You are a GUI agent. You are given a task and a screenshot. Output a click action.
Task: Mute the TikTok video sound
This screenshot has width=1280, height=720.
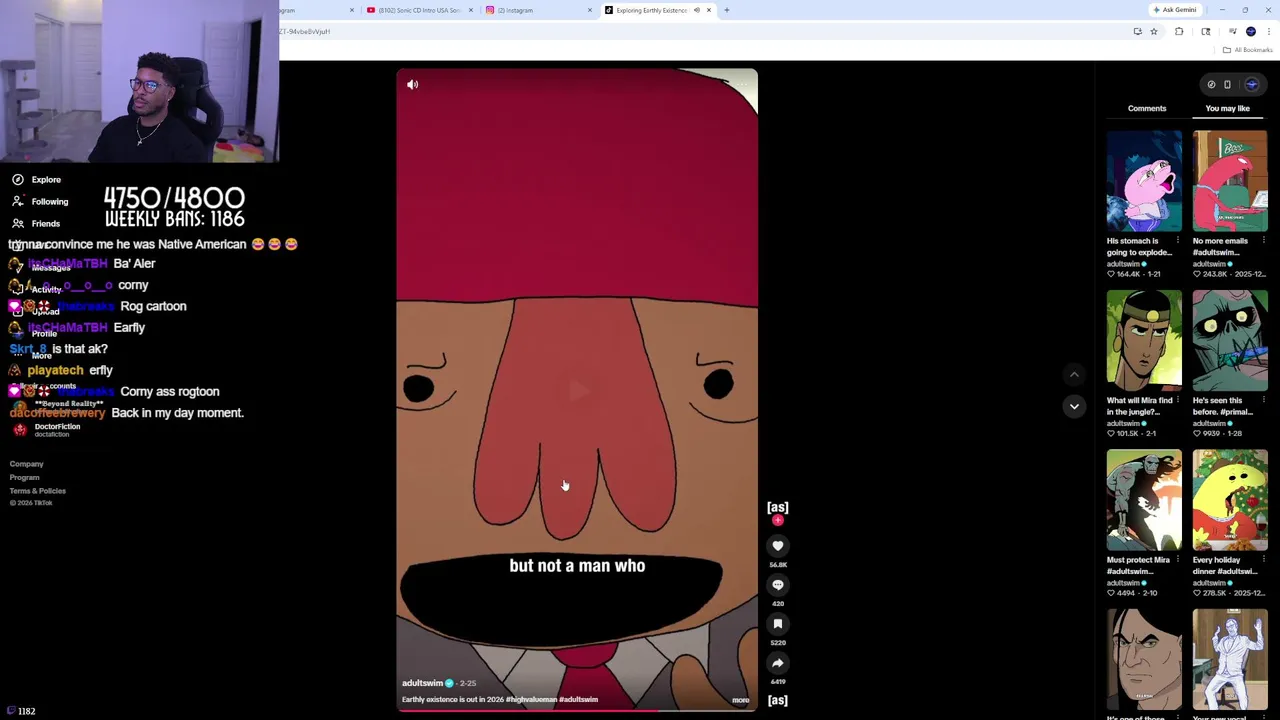click(x=413, y=85)
